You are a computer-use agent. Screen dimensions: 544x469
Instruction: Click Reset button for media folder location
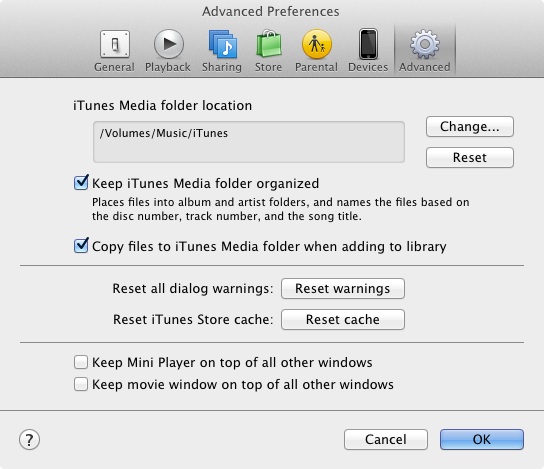pos(470,157)
